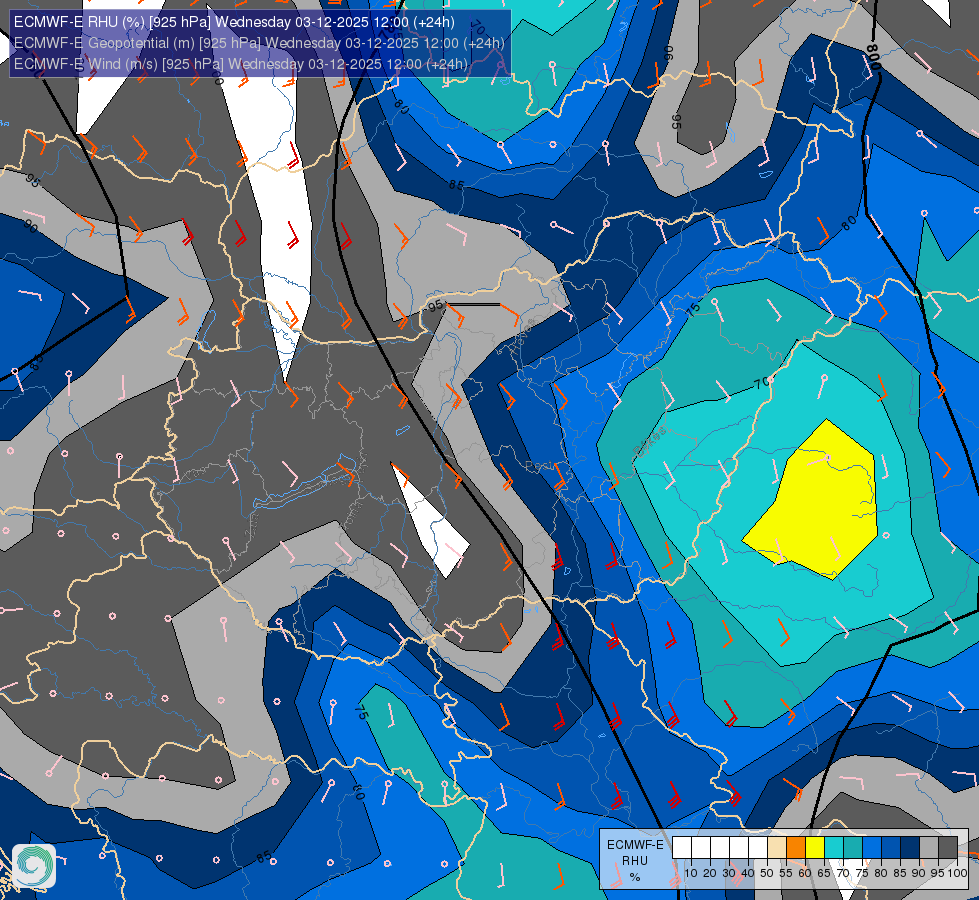Click the faint 'Békés' county label on map
Viewport: 979px width, 900px height.
[649, 441]
